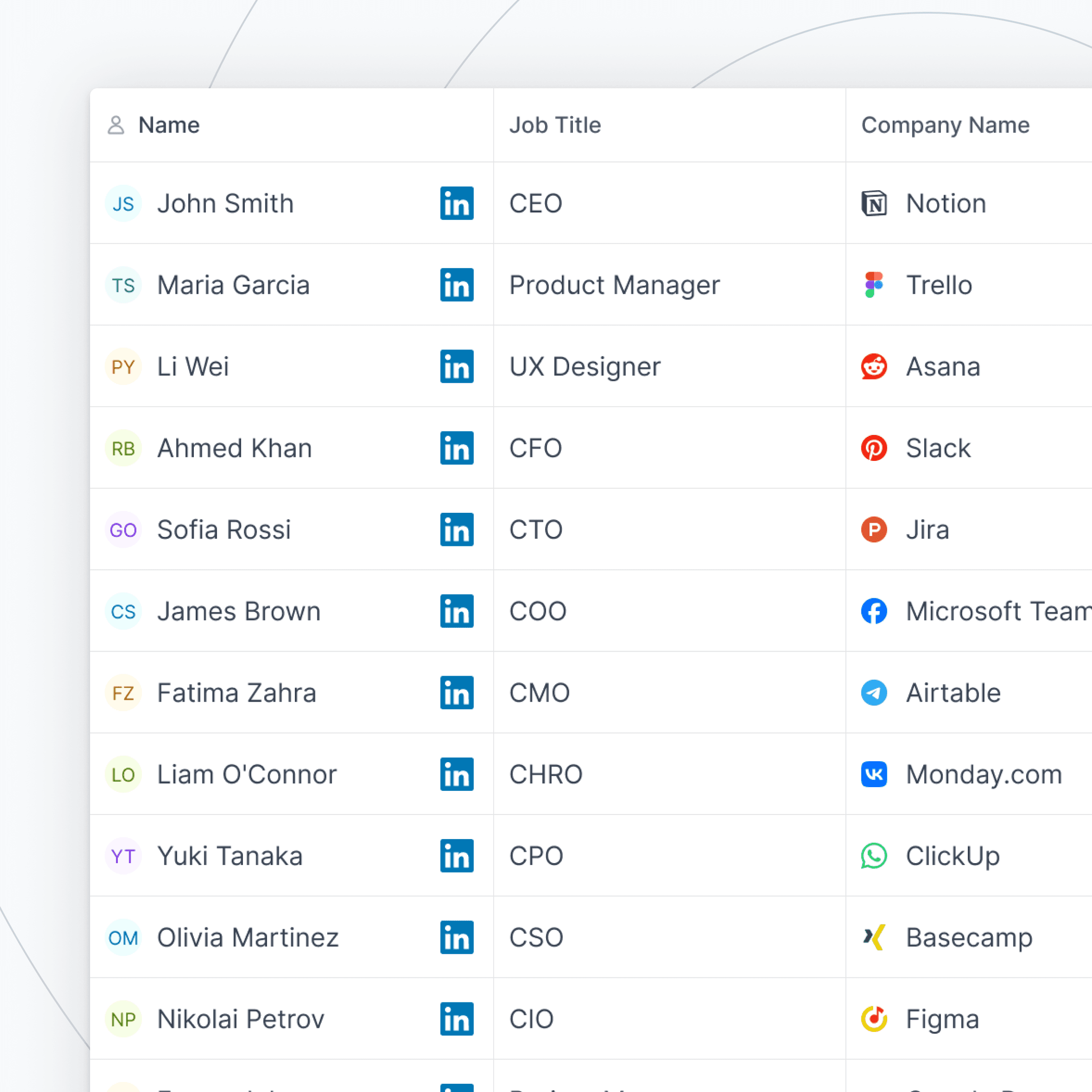Select the Company Name column header
The width and height of the screenshot is (1092, 1092).
tap(945, 125)
